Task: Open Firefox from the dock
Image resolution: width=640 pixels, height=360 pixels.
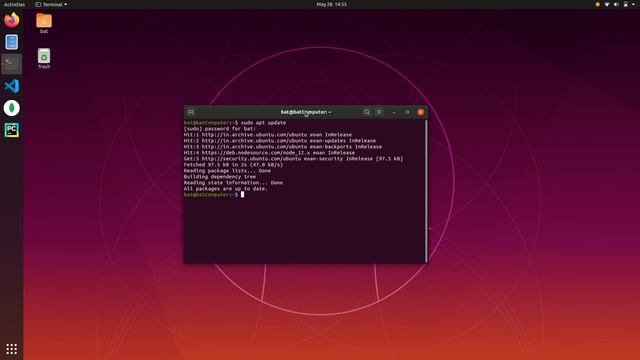Action: [x=11, y=20]
